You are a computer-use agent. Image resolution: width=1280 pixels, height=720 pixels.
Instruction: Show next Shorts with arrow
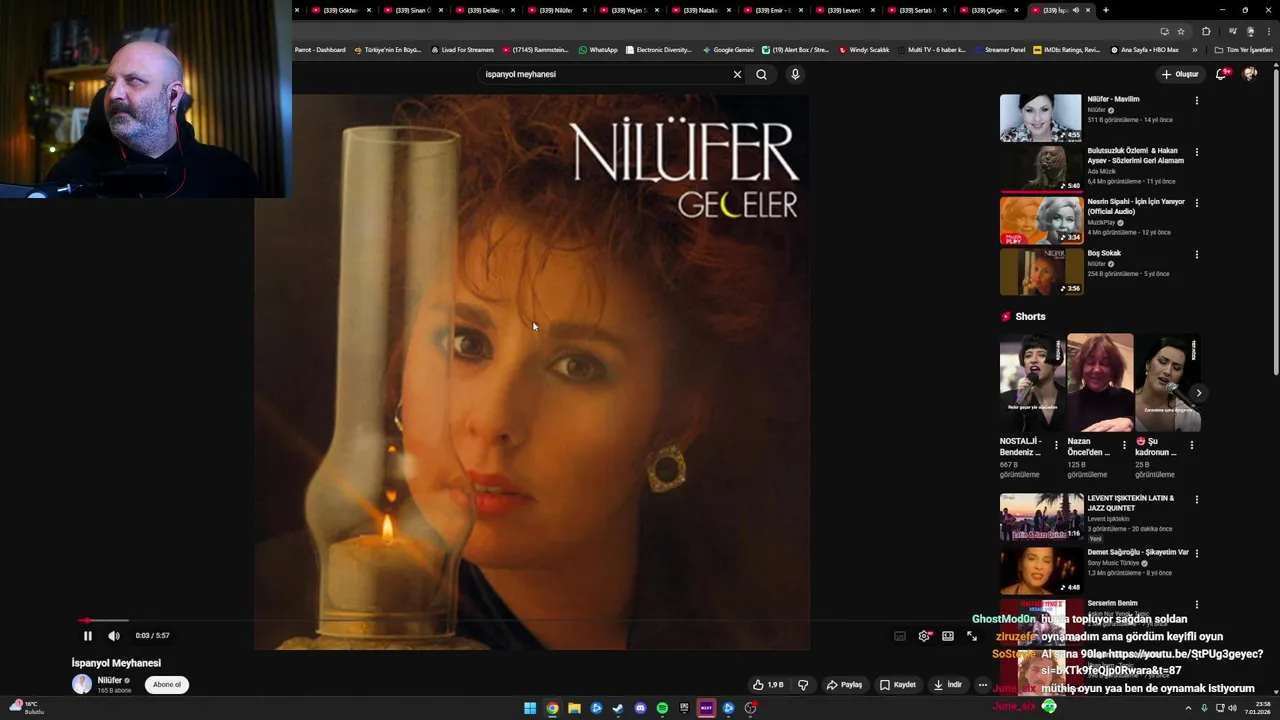pyautogui.click(x=1198, y=393)
